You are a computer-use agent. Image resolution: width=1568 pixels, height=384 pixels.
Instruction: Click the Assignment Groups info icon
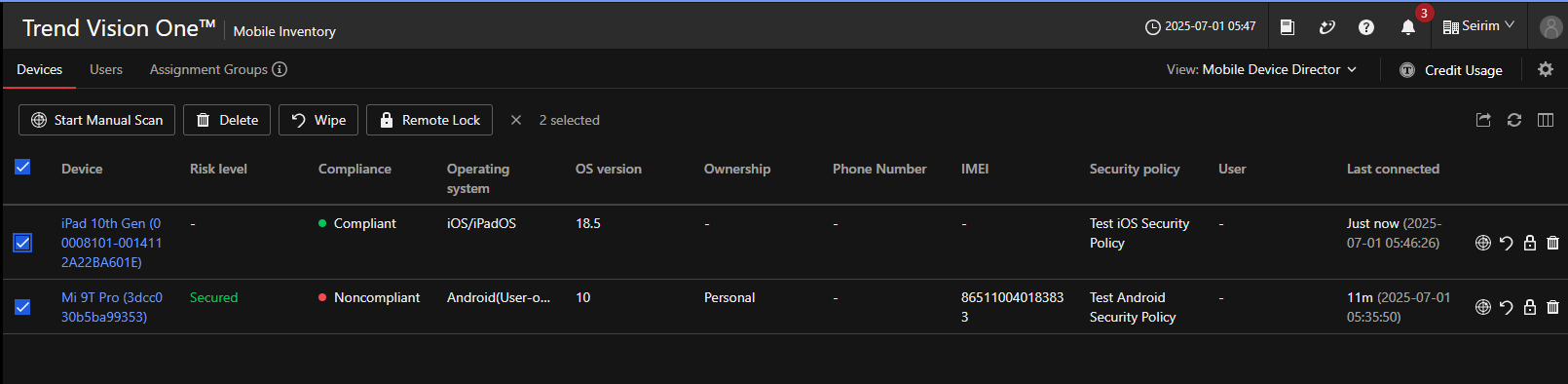point(280,69)
